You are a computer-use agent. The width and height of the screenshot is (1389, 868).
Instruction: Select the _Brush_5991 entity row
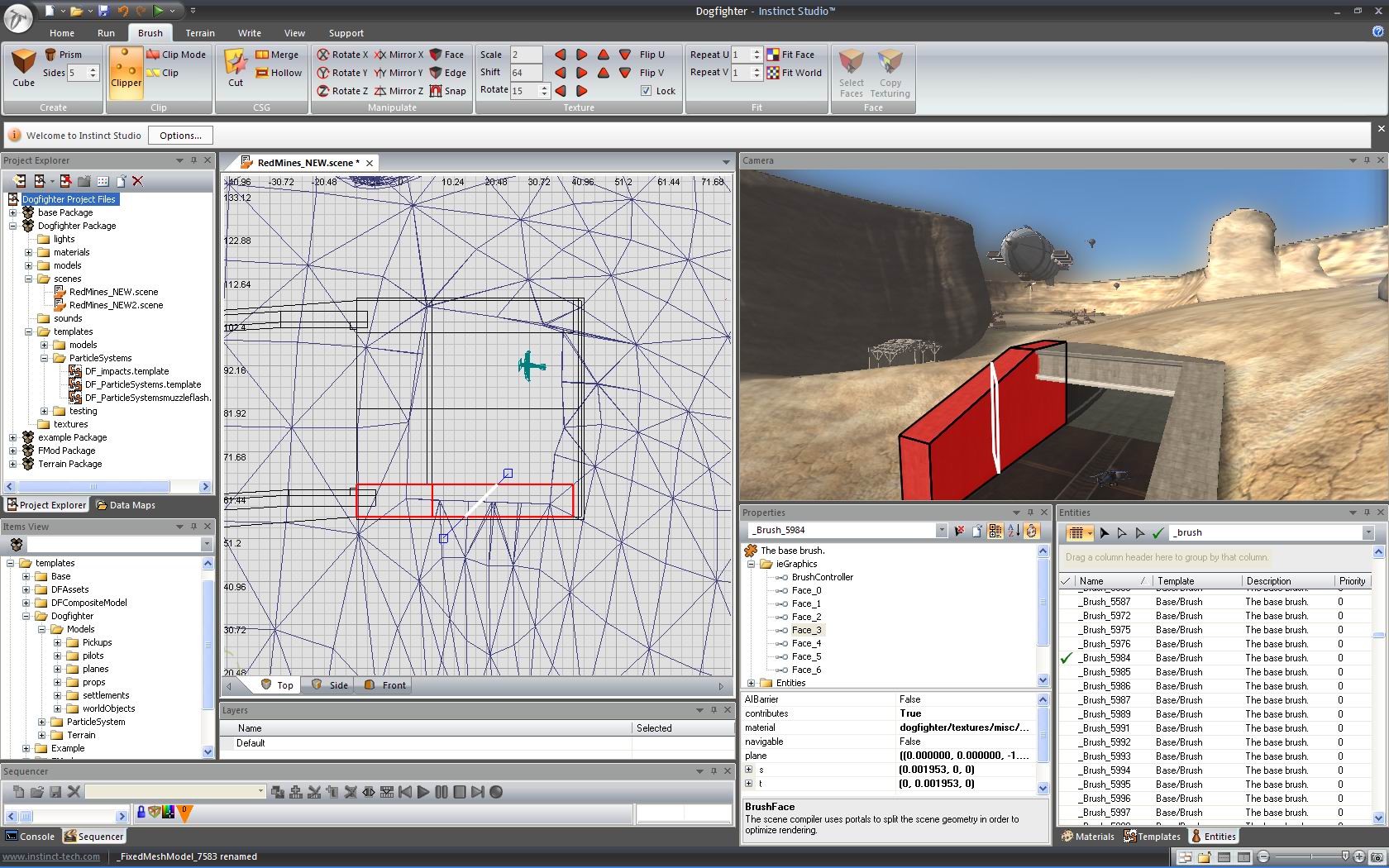click(x=1215, y=728)
